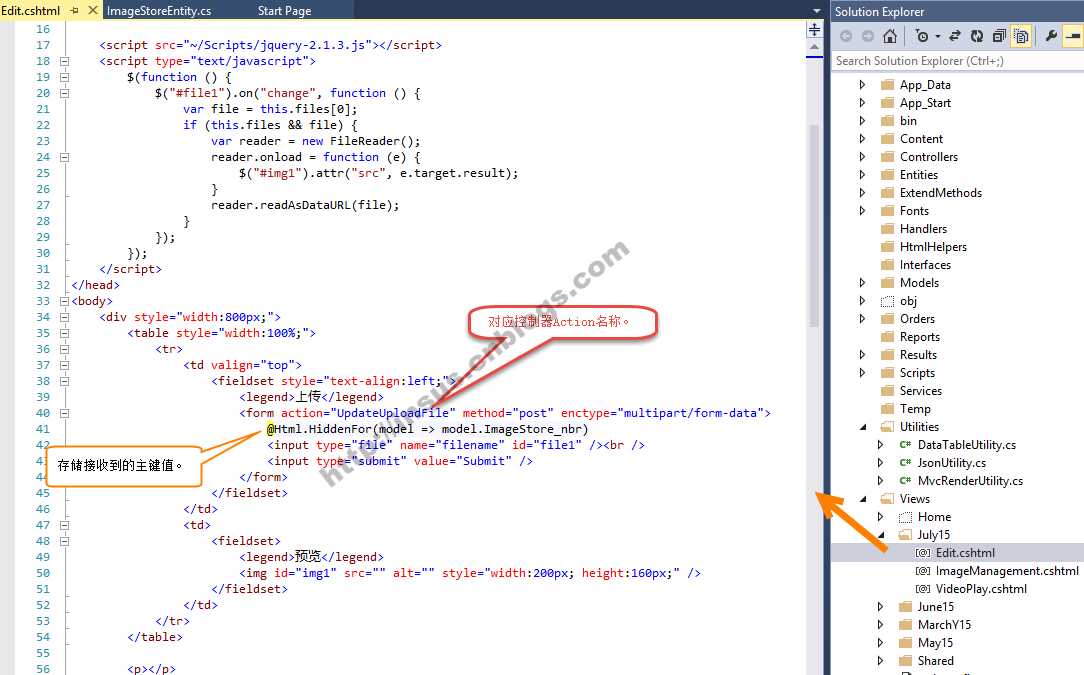Close the Edit.cshtml tab
This screenshot has height=675, width=1084.
(x=93, y=10)
